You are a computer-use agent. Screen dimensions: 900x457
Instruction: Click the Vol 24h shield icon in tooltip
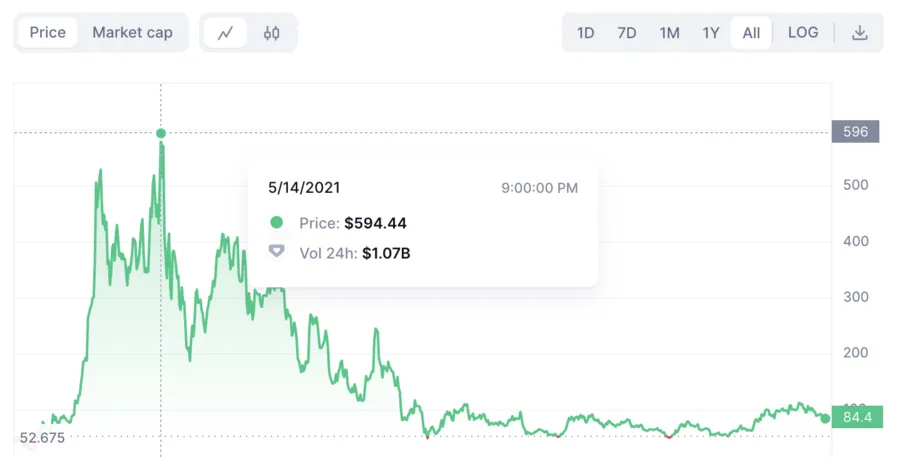[x=277, y=251]
